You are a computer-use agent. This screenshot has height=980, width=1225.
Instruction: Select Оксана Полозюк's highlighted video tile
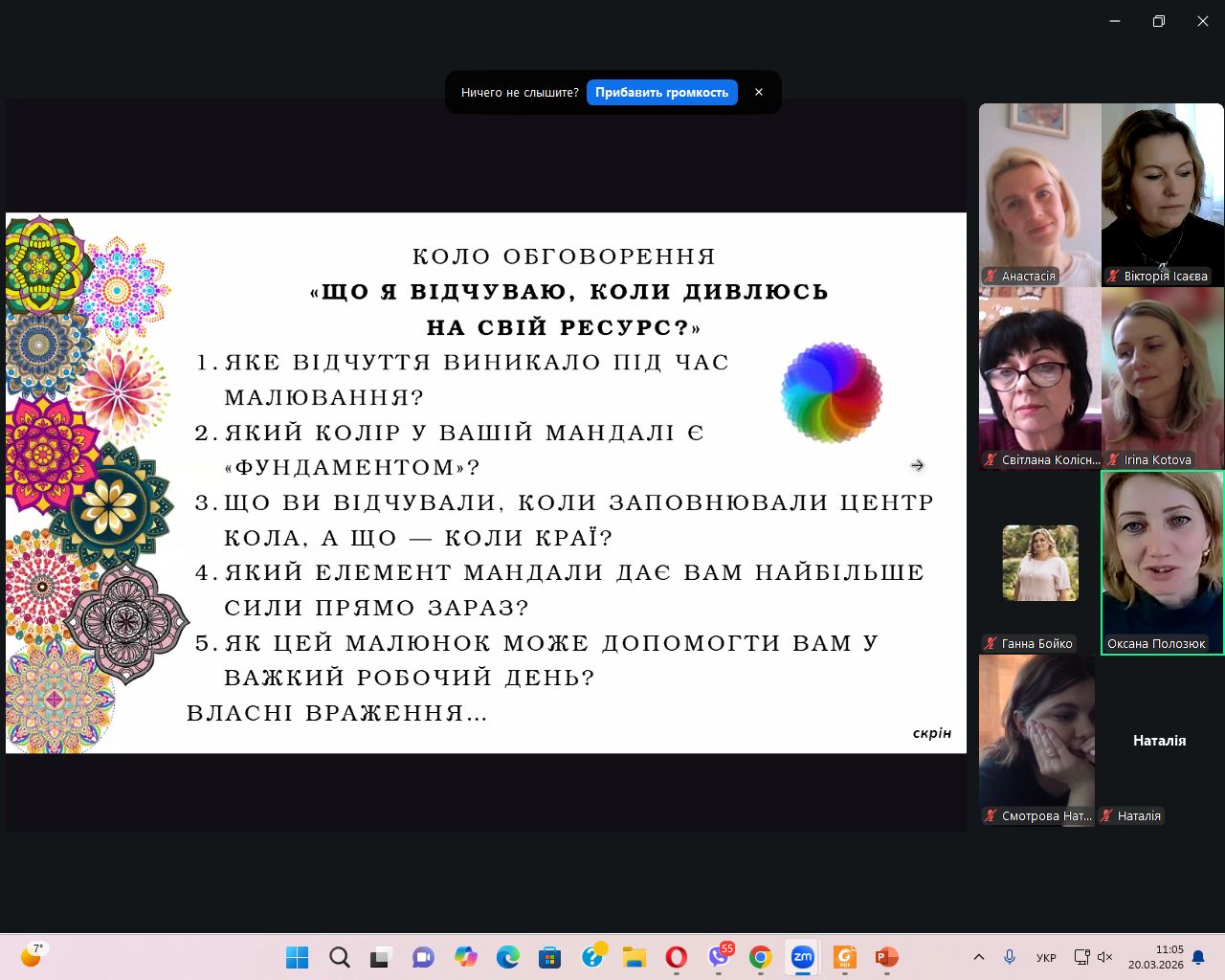coord(1162,562)
